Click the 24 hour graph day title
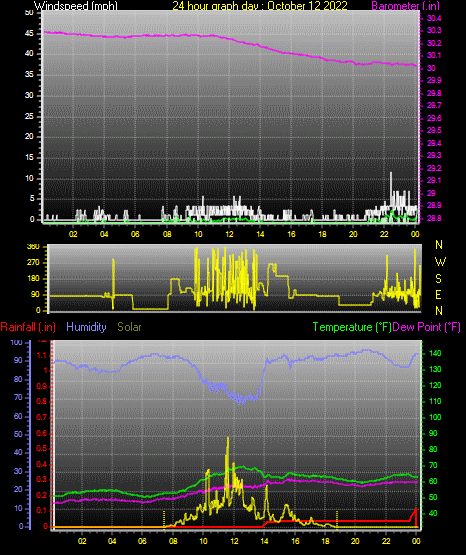The width and height of the screenshot is (466, 555). tap(260, 5)
